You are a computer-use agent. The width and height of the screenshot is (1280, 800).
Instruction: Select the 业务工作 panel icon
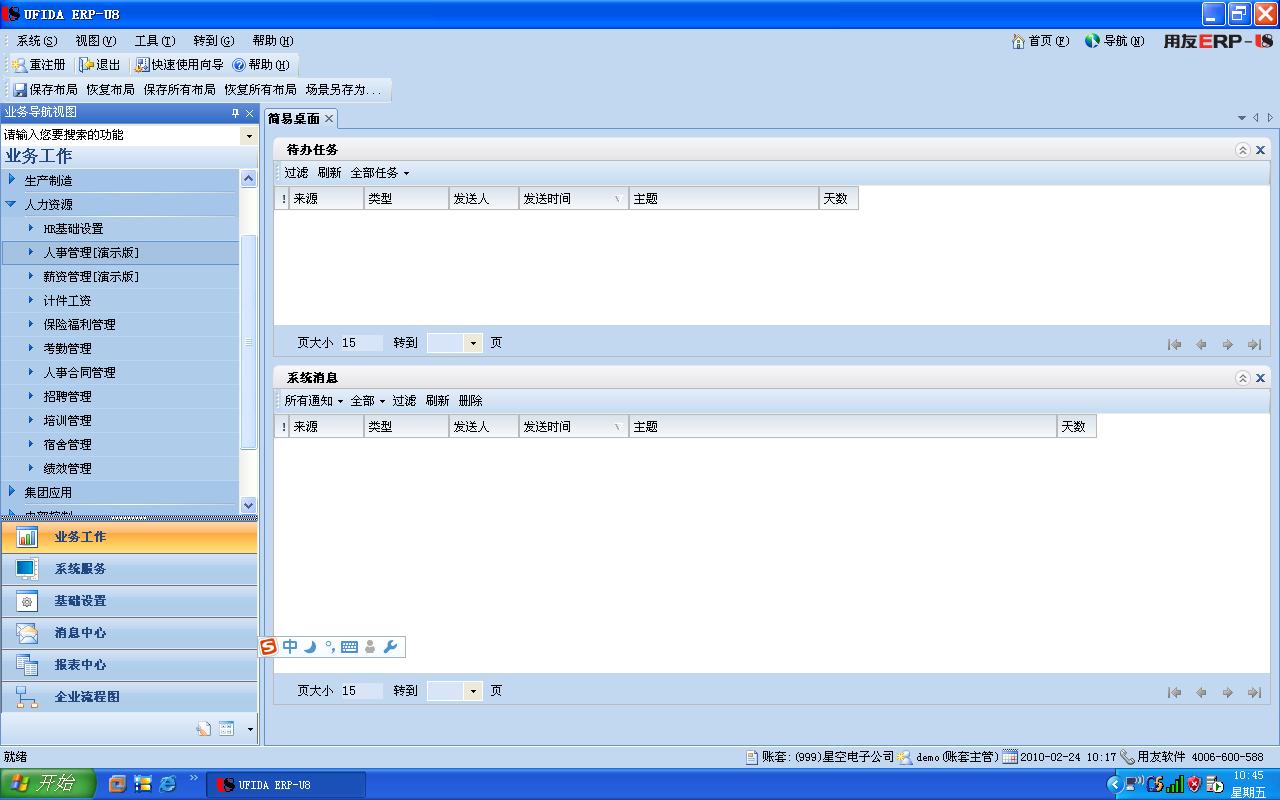pyautogui.click(x=27, y=537)
